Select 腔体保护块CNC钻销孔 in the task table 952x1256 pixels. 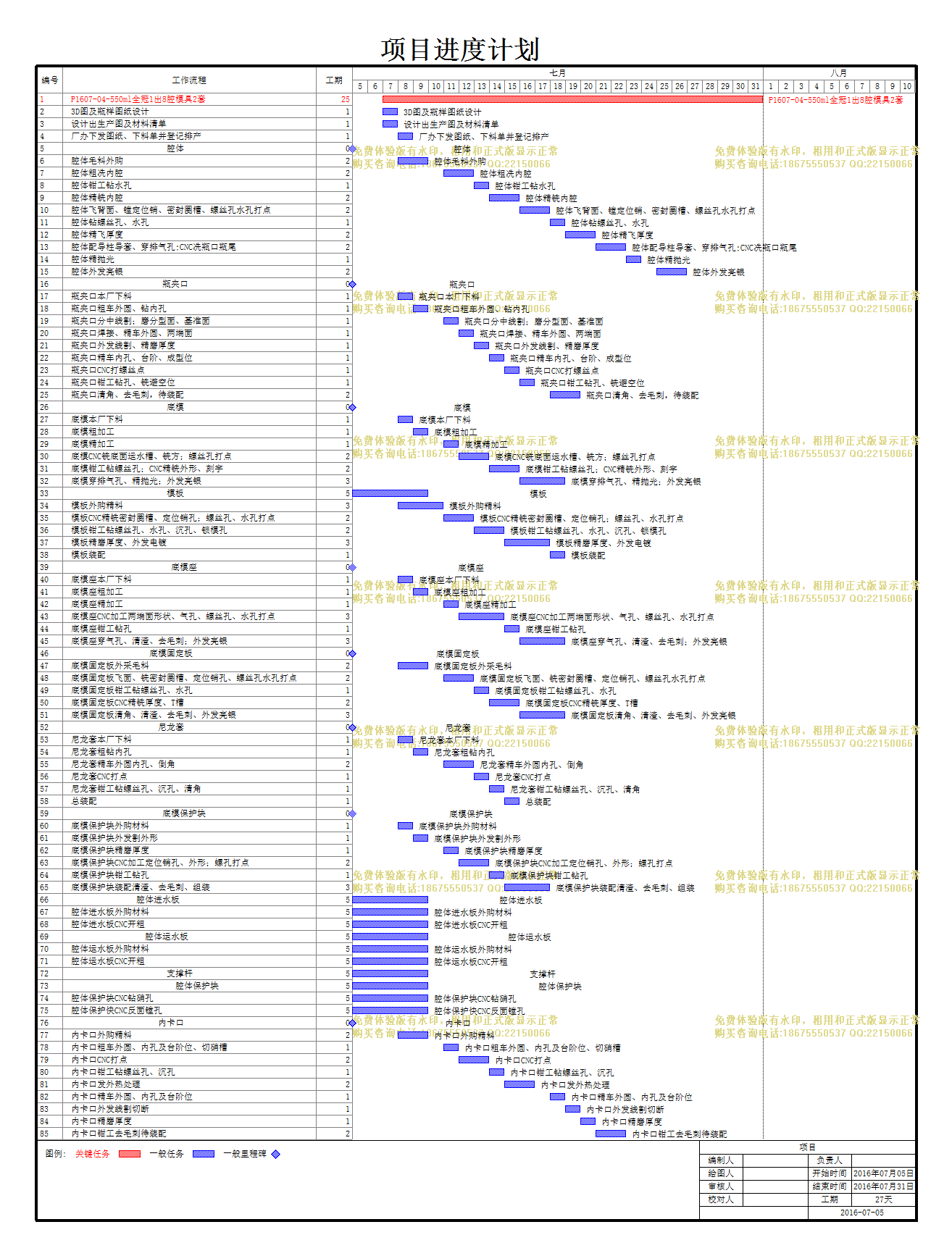(112, 998)
